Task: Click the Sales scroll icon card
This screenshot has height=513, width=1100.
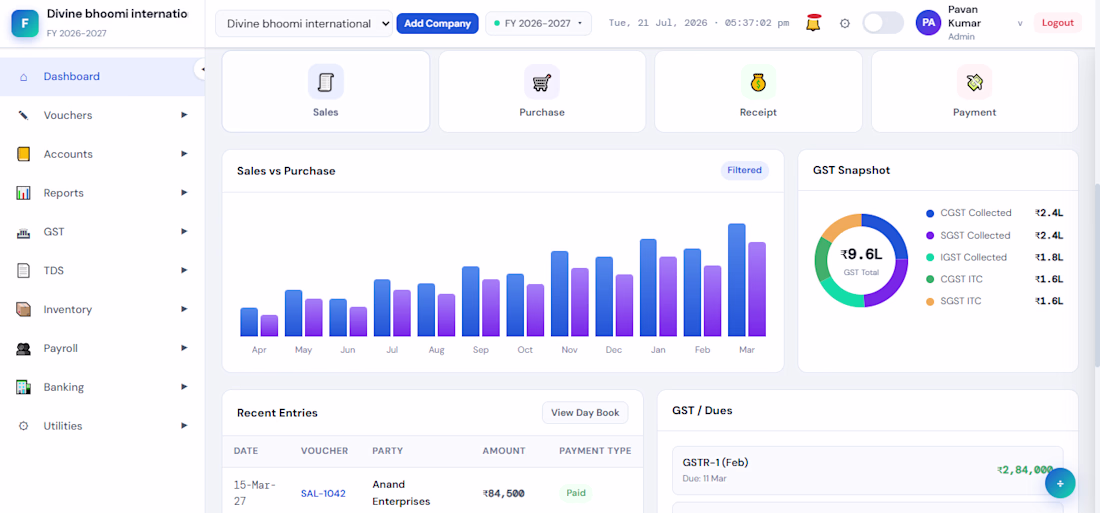Action: (x=326, y=91)
